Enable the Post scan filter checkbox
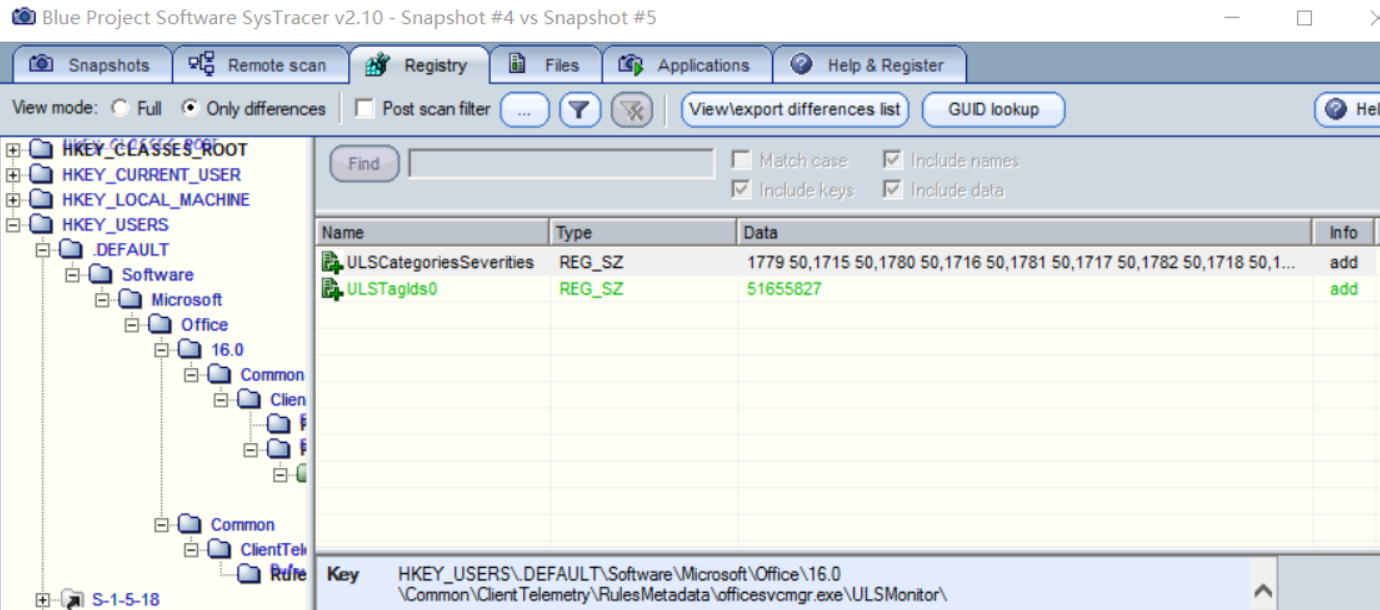 coord(365,108)
